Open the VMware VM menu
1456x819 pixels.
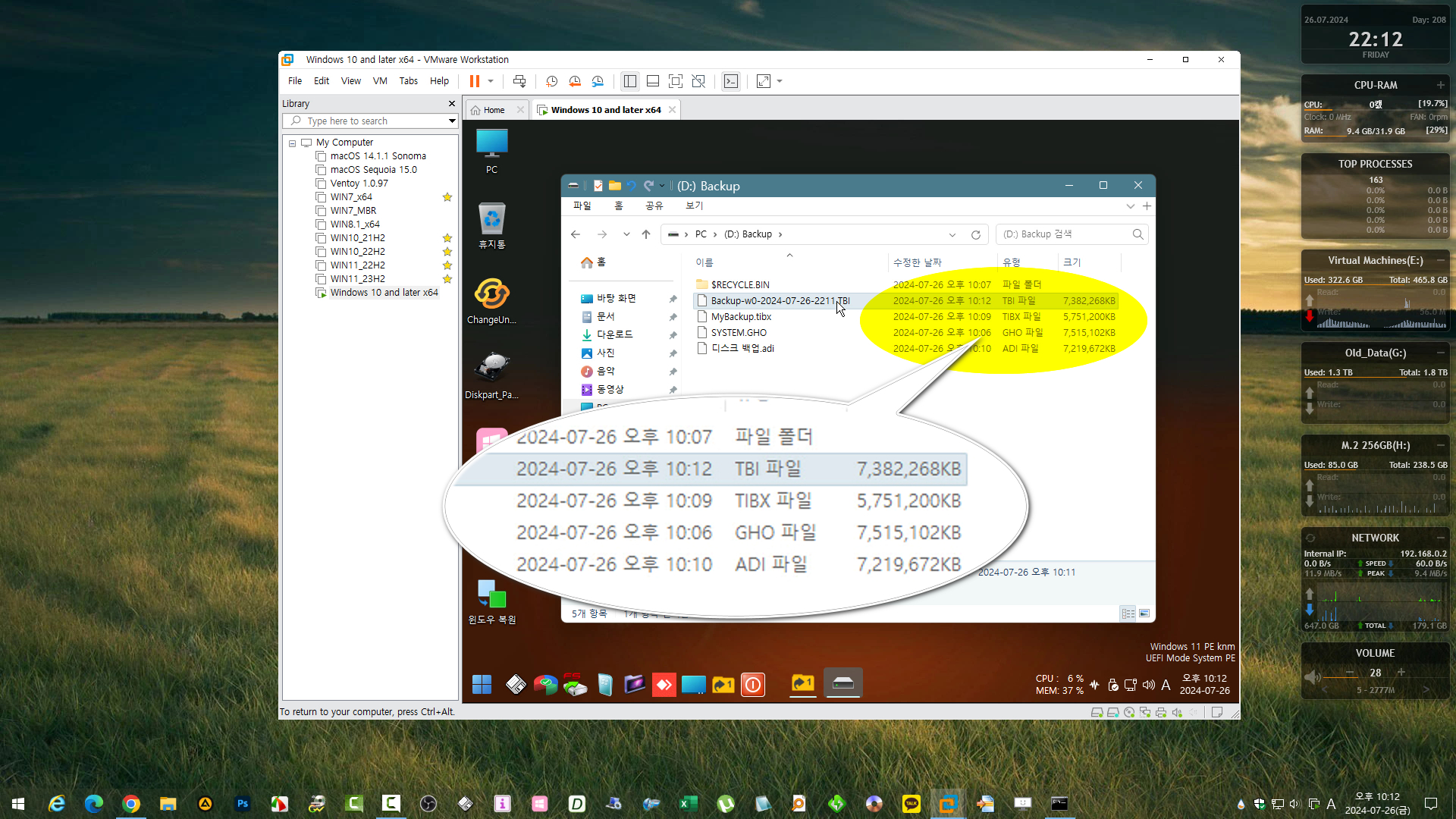pos(380,81)
